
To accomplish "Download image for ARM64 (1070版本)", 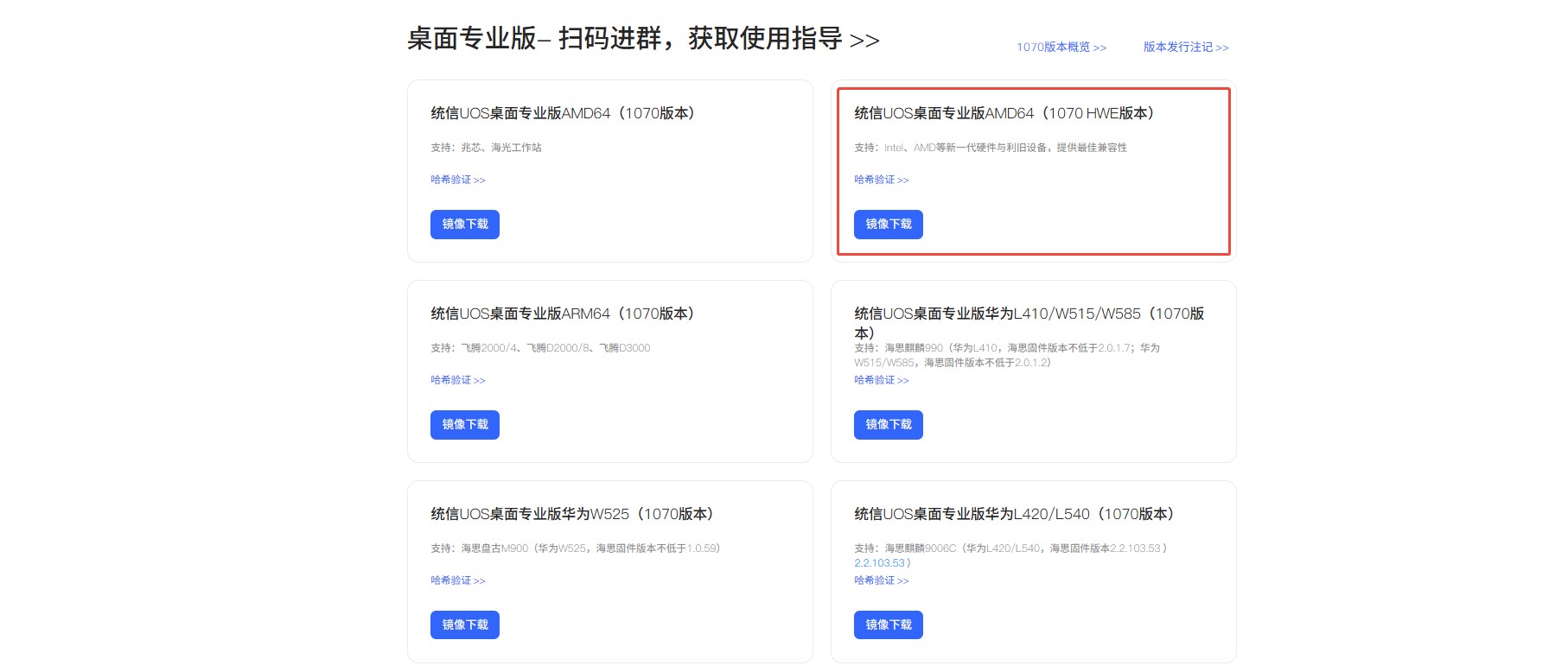I will 465,425.
